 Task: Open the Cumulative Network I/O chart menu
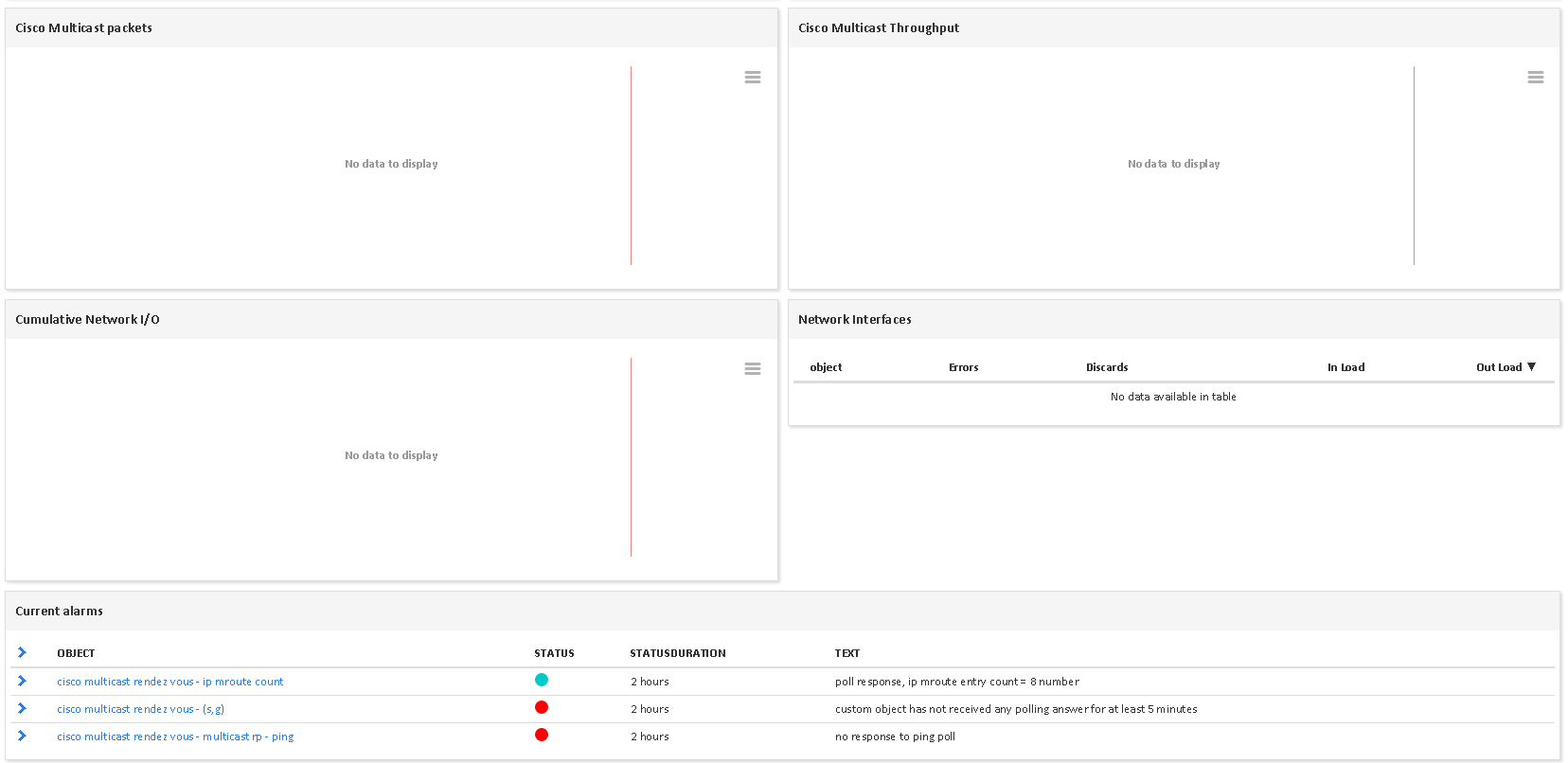tap(753, 369)
